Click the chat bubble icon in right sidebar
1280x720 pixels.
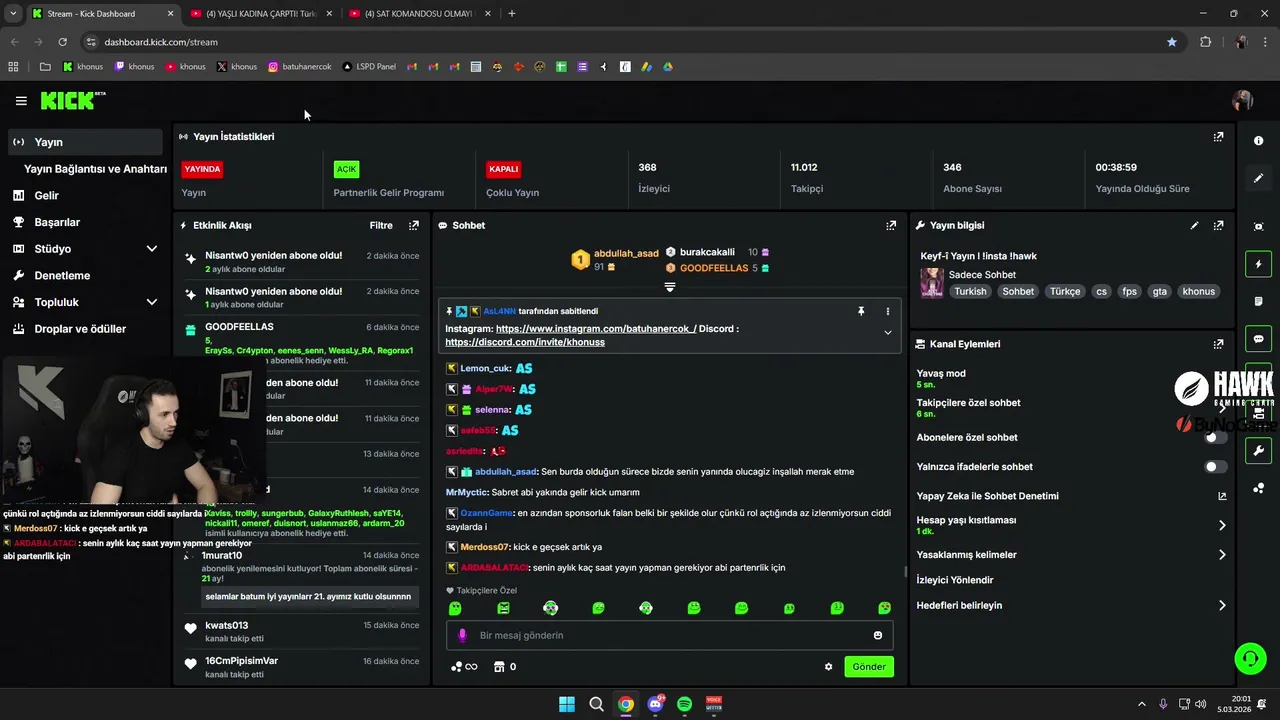[x=1258, y=339]
